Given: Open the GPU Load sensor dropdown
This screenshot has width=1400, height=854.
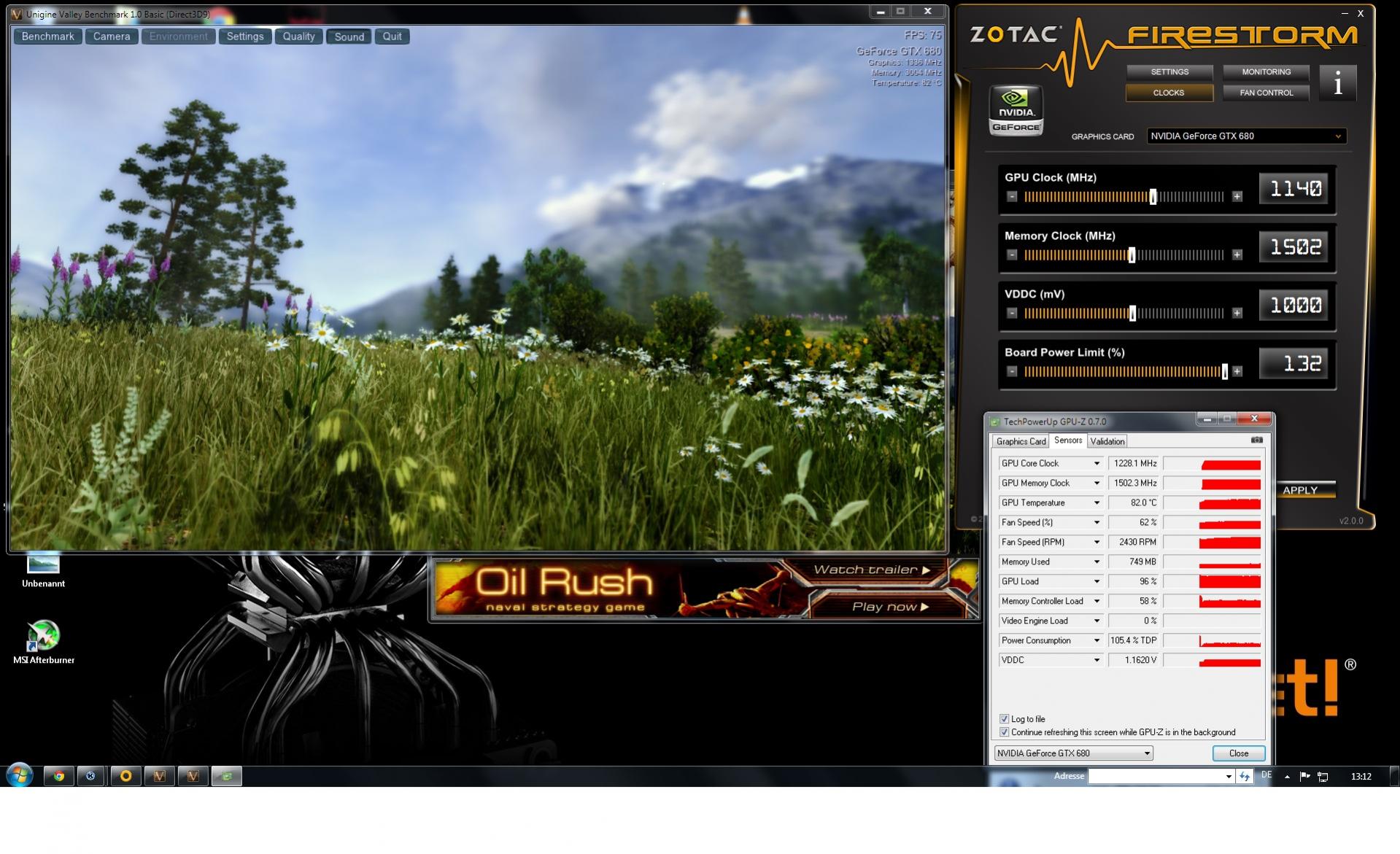Looking at the screenshot, I should point(1096,582).
